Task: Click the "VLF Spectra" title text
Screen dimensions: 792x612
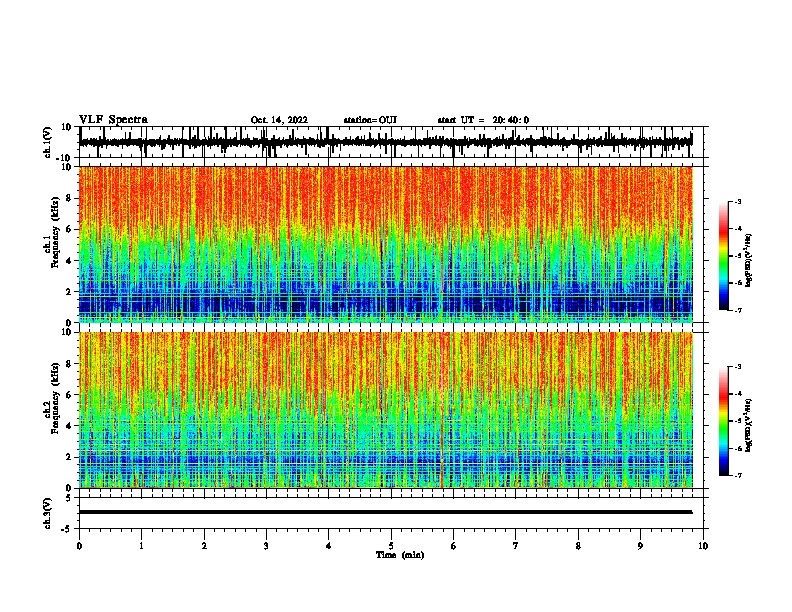Action: click(x=113, y=120)
